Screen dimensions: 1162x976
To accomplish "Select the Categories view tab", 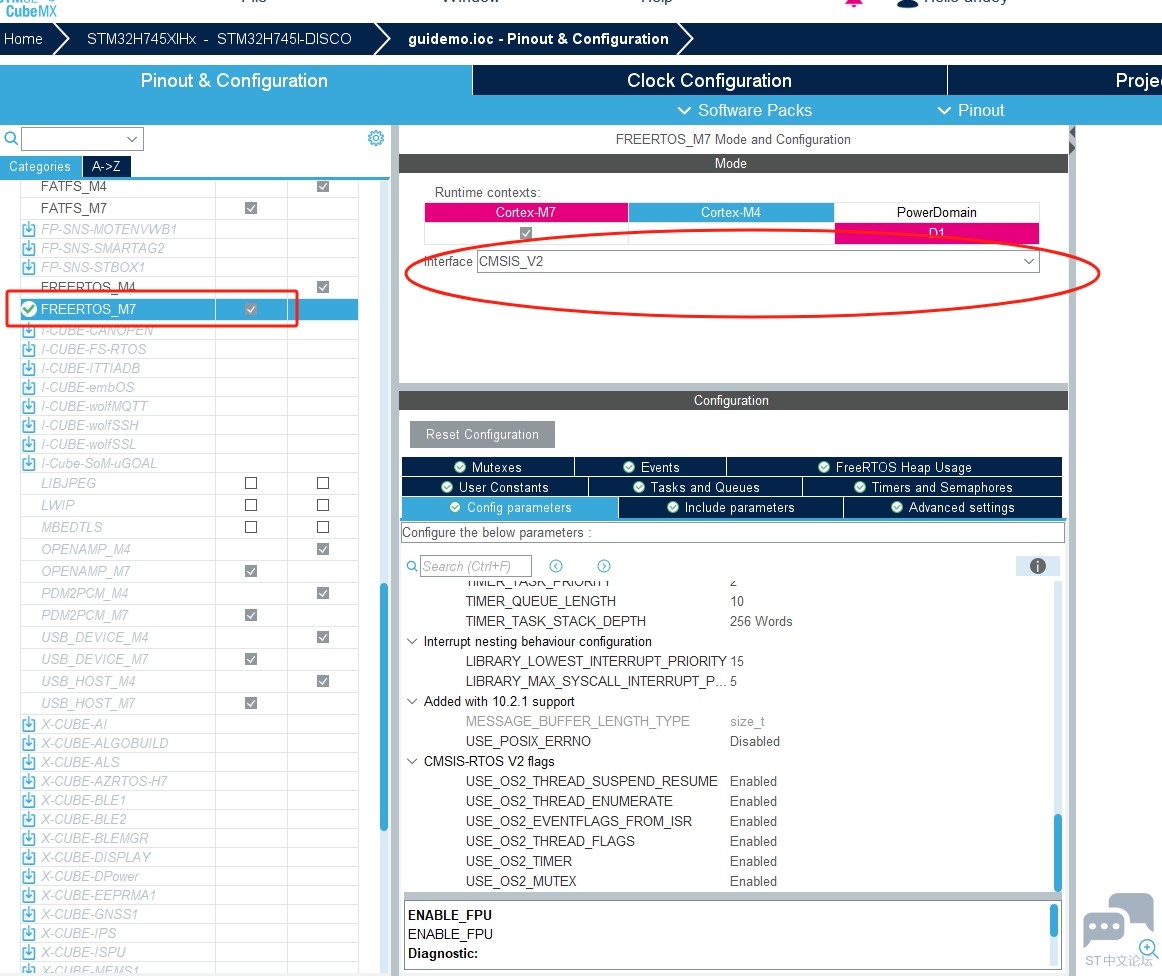I will coord(40,167).
